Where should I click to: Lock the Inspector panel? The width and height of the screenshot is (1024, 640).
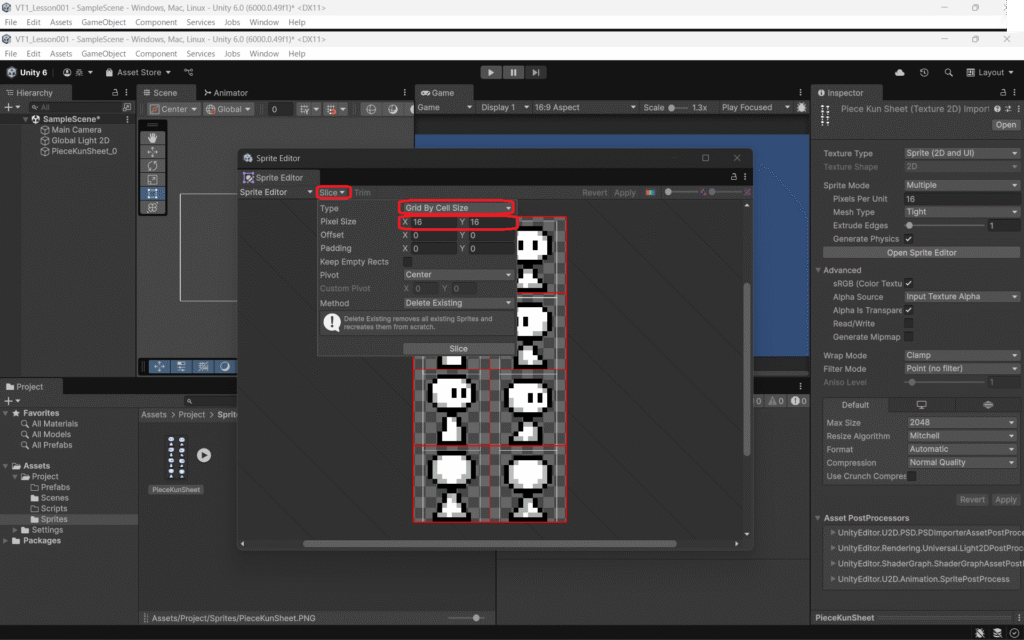pyautogui.click(x=1003, y=93)
